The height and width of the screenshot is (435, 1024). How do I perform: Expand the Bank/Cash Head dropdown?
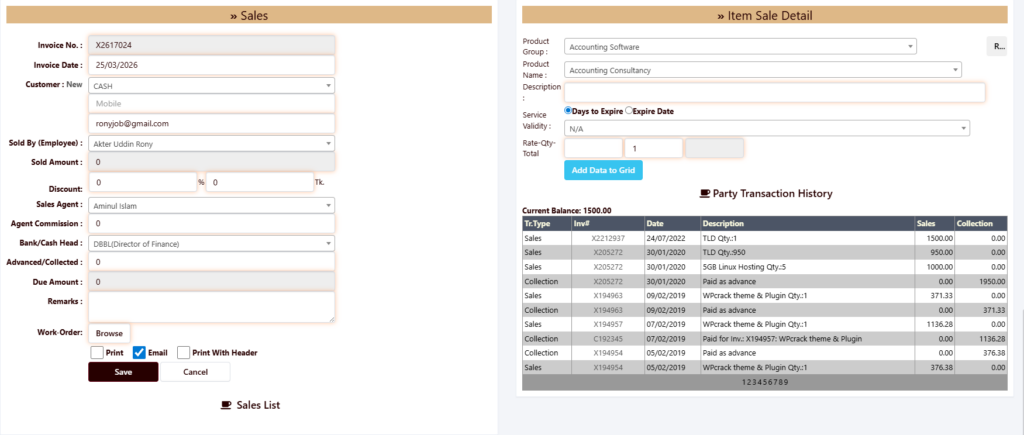[x=211, y=243]
